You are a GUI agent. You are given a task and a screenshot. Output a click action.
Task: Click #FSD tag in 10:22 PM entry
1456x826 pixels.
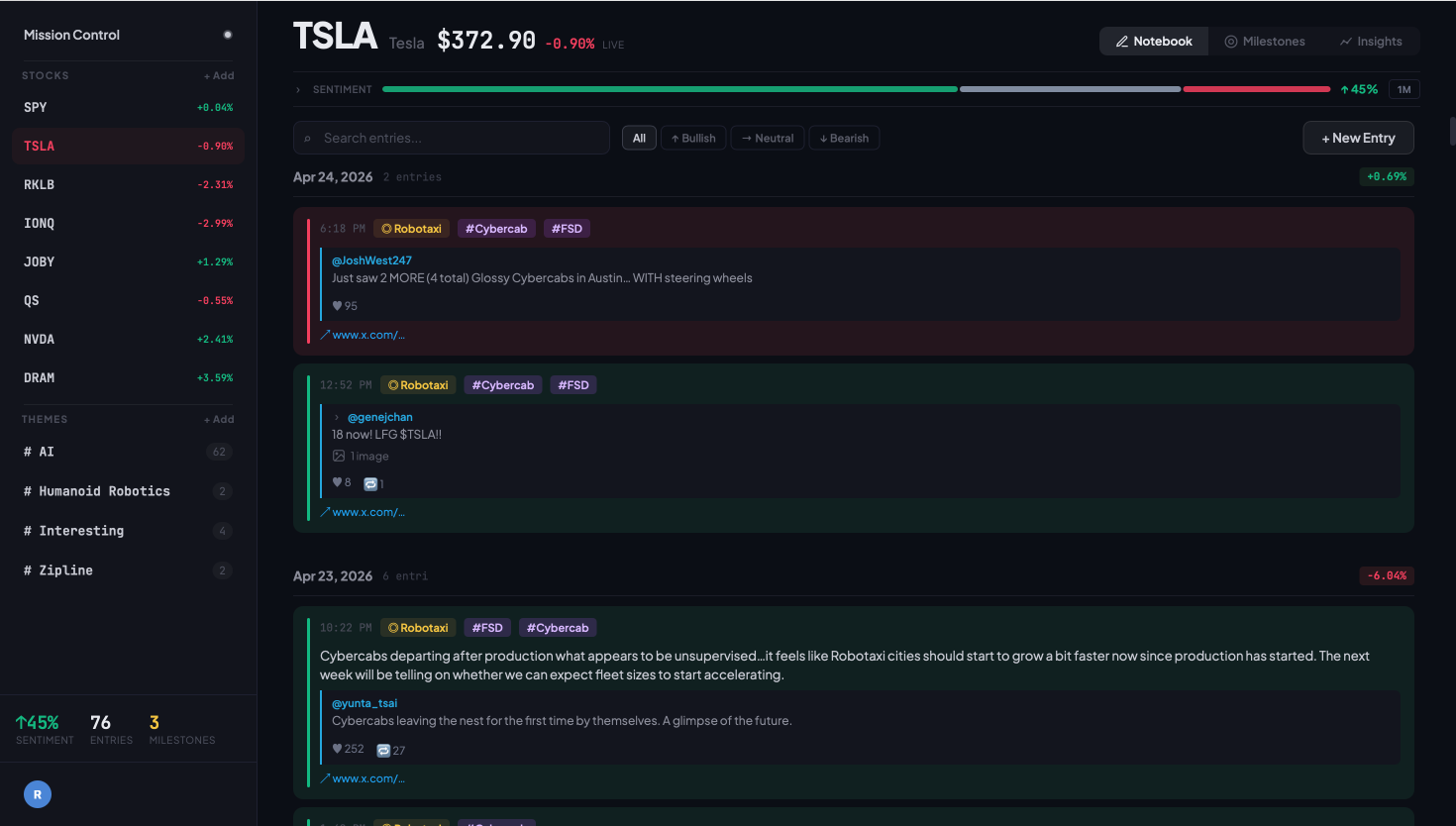[x=487, y=628]
